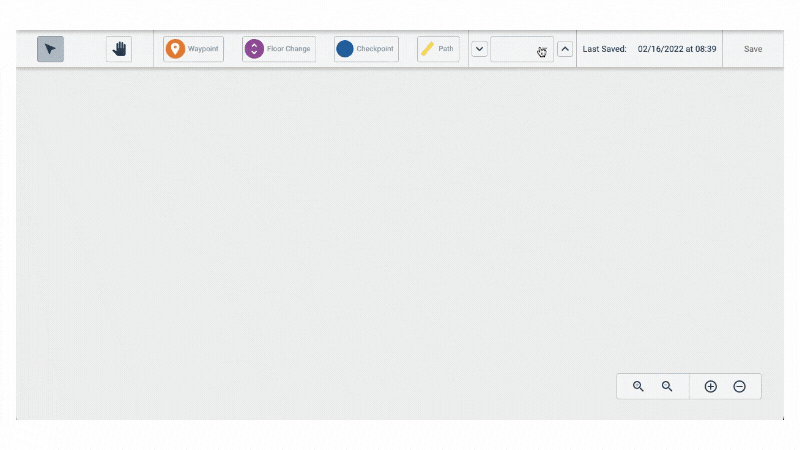This screenshot has width=800, height=450.
Task: Select the yellow Path drawing tool
Action: click(x=438, y=49)
